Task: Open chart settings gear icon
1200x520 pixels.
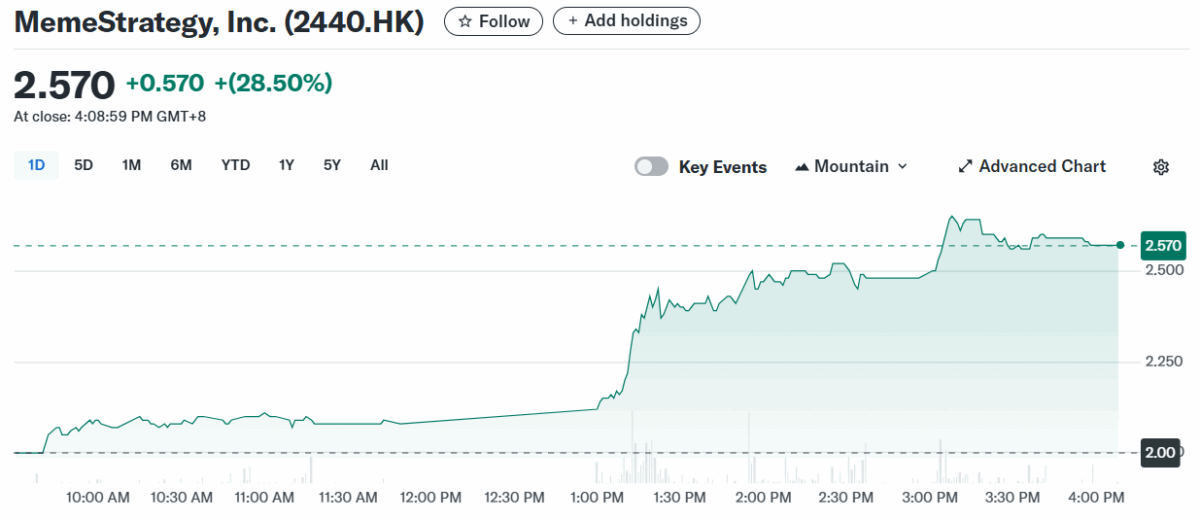Action: (1161, 167)
